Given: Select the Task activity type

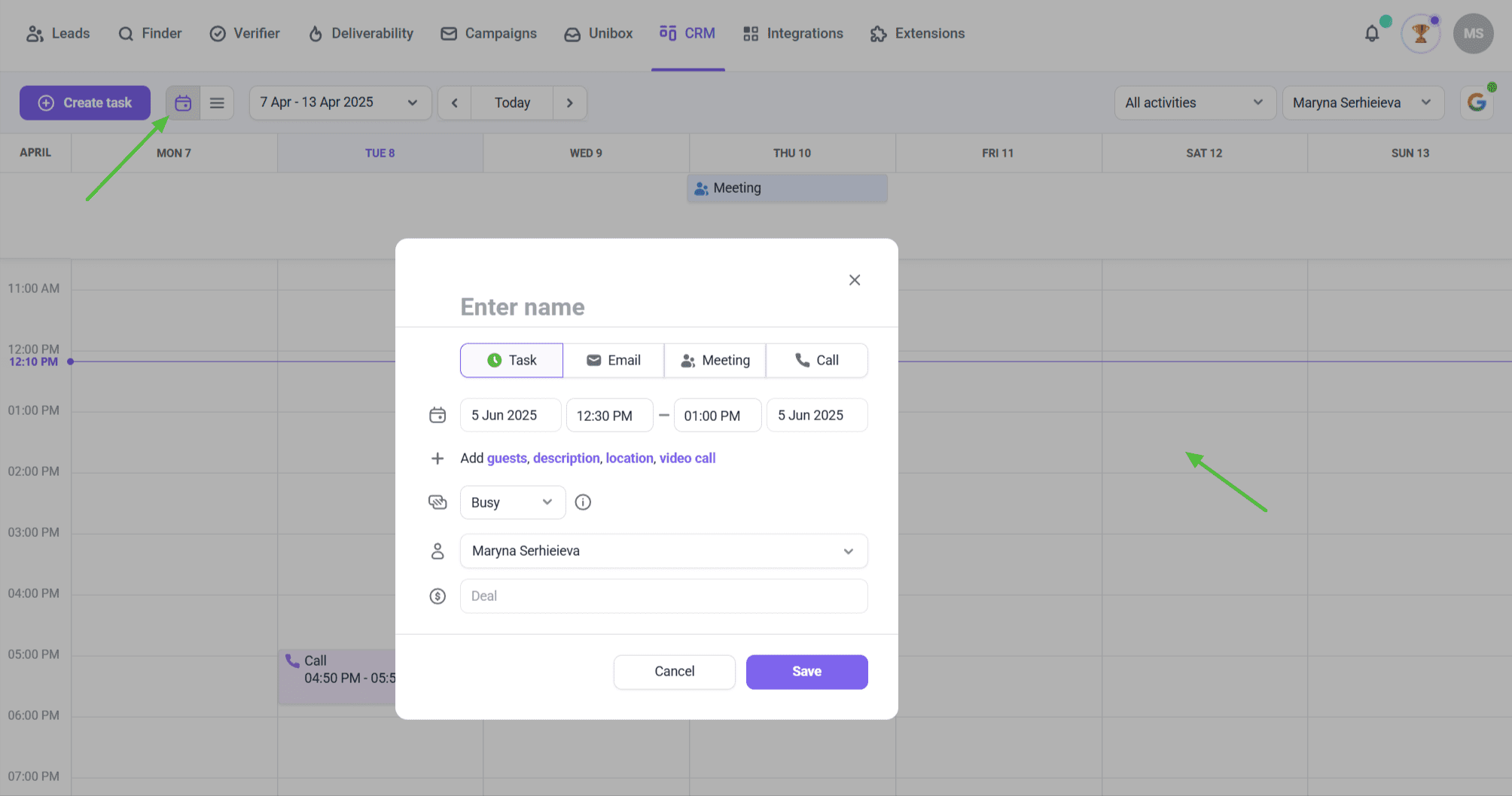Looking at the screenshot, I should tap(511, 361).
